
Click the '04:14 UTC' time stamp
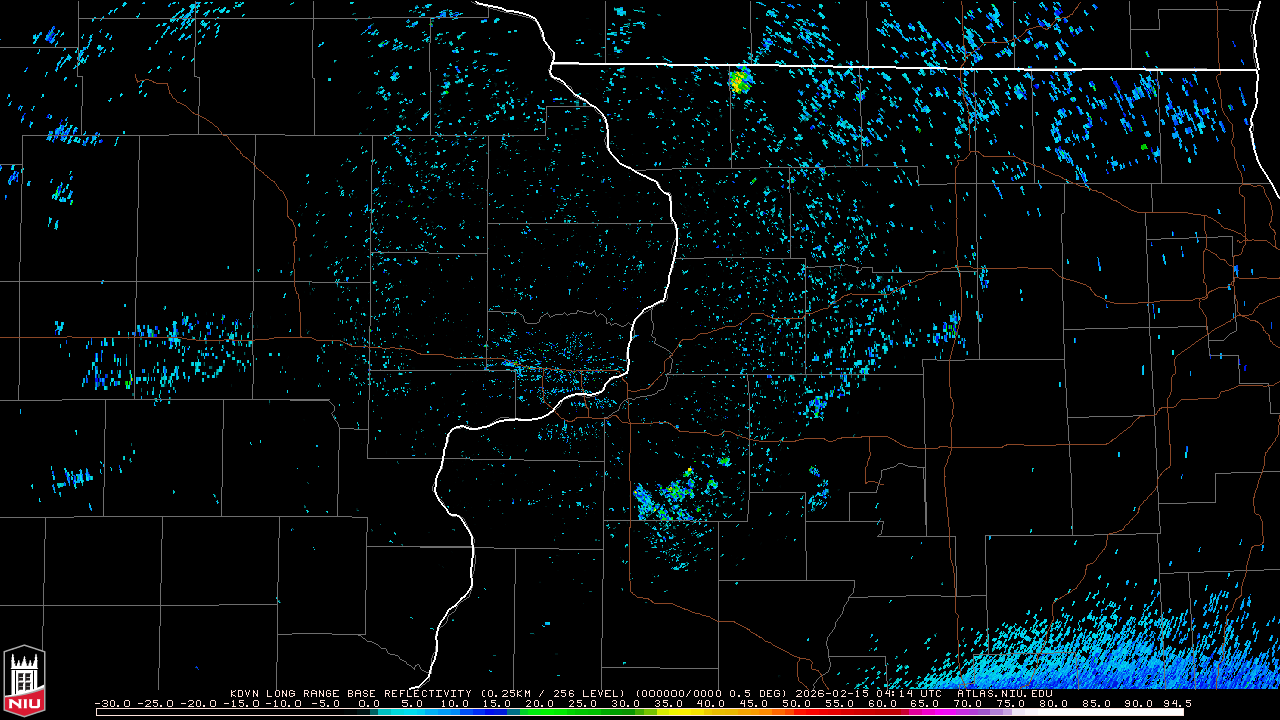tap(909, 693)
